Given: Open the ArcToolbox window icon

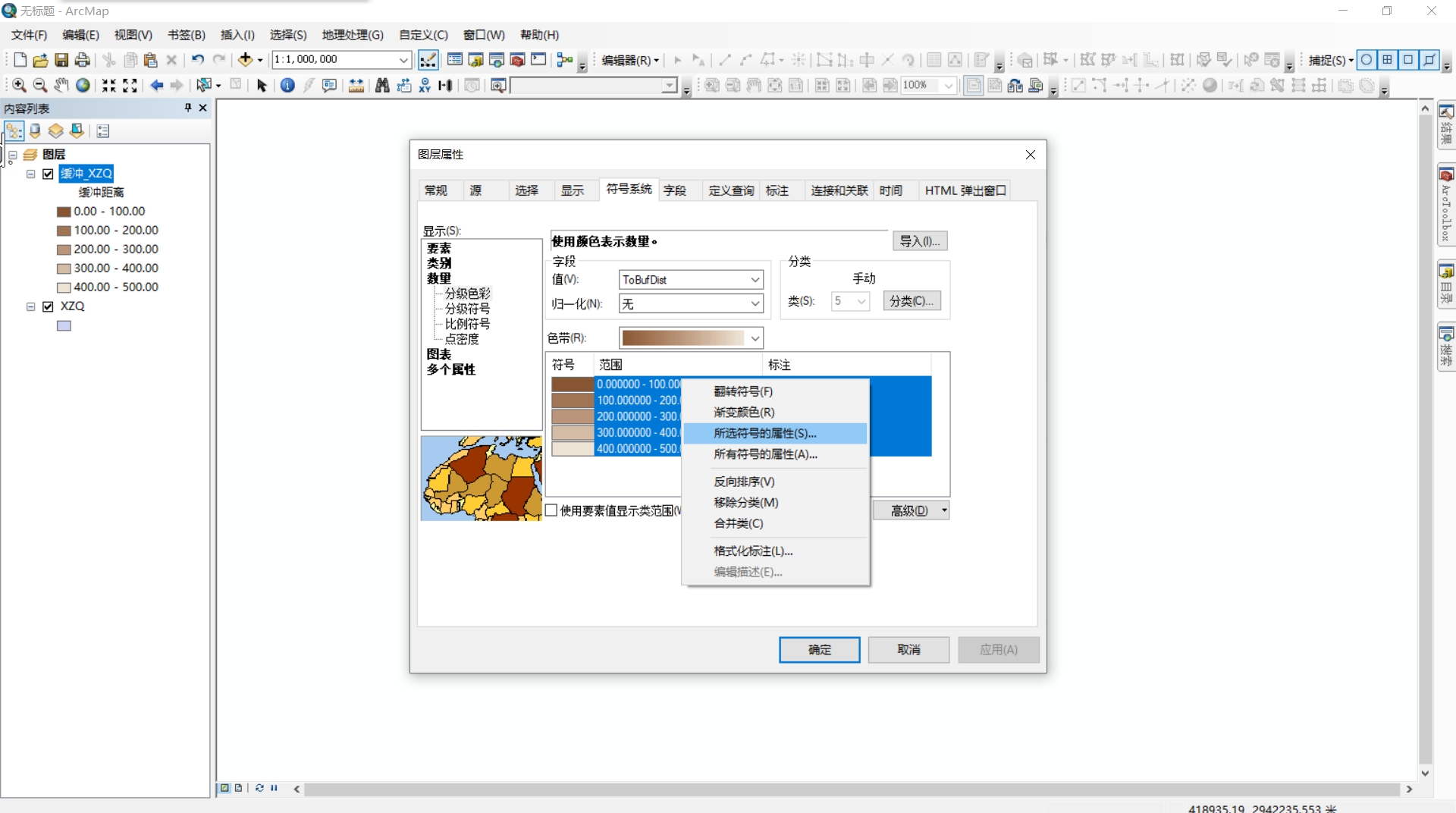Looking at the screenshot, I should pyautogui.click(x=518, y=60).
